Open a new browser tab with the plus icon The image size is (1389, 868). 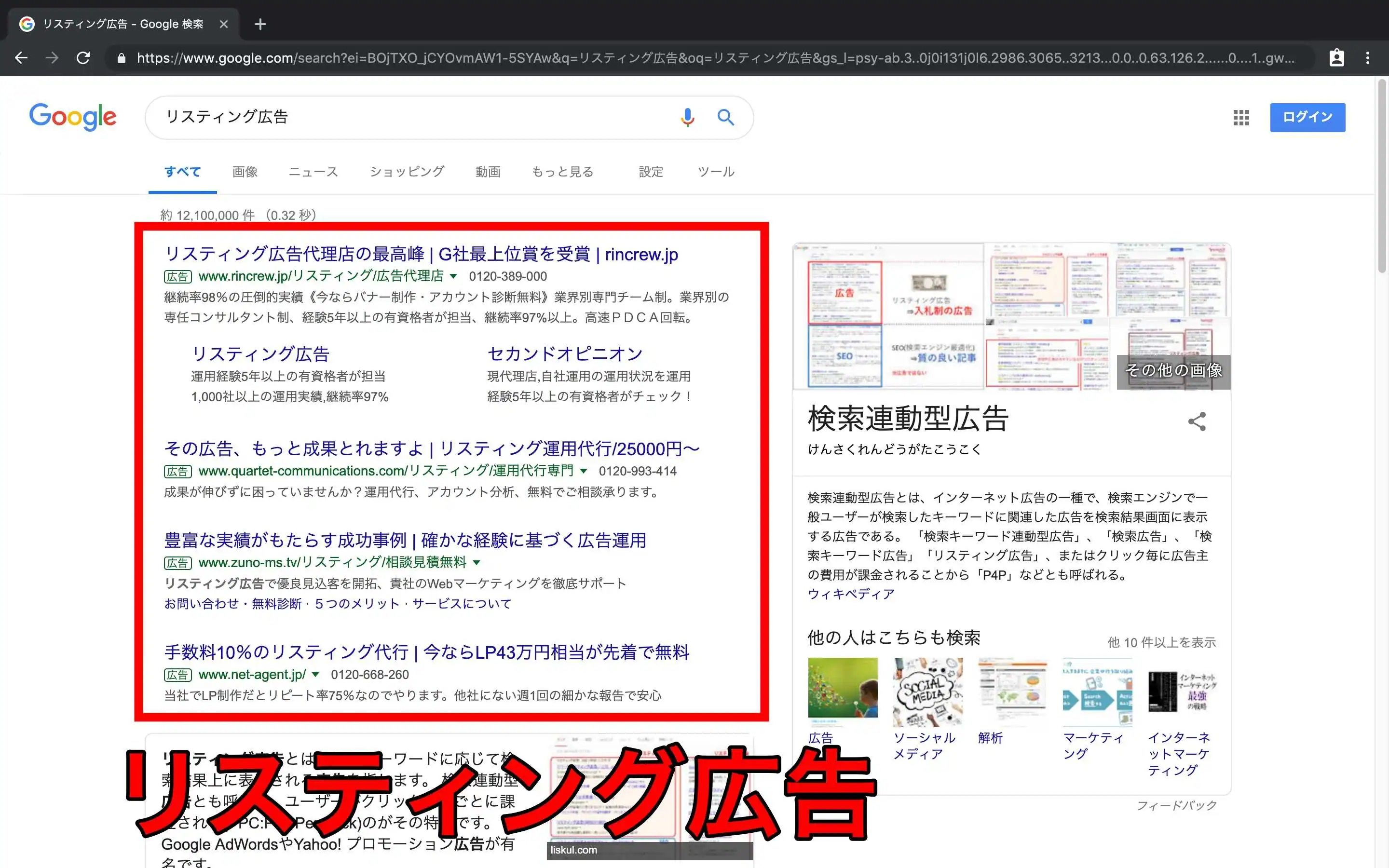(260, 24)
